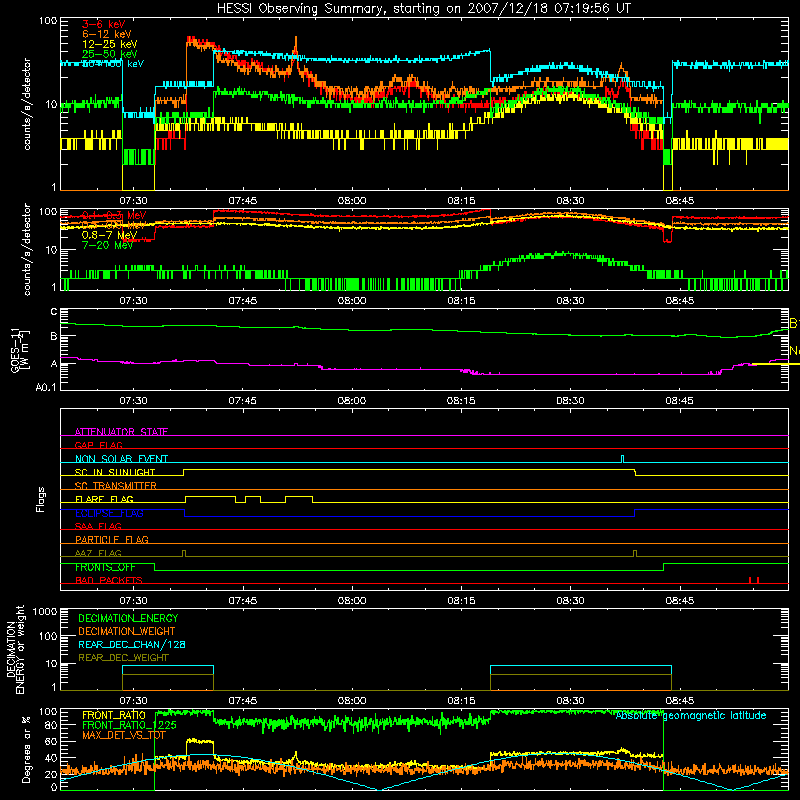Click the C class tick label
800x800 pixels.
54,312
